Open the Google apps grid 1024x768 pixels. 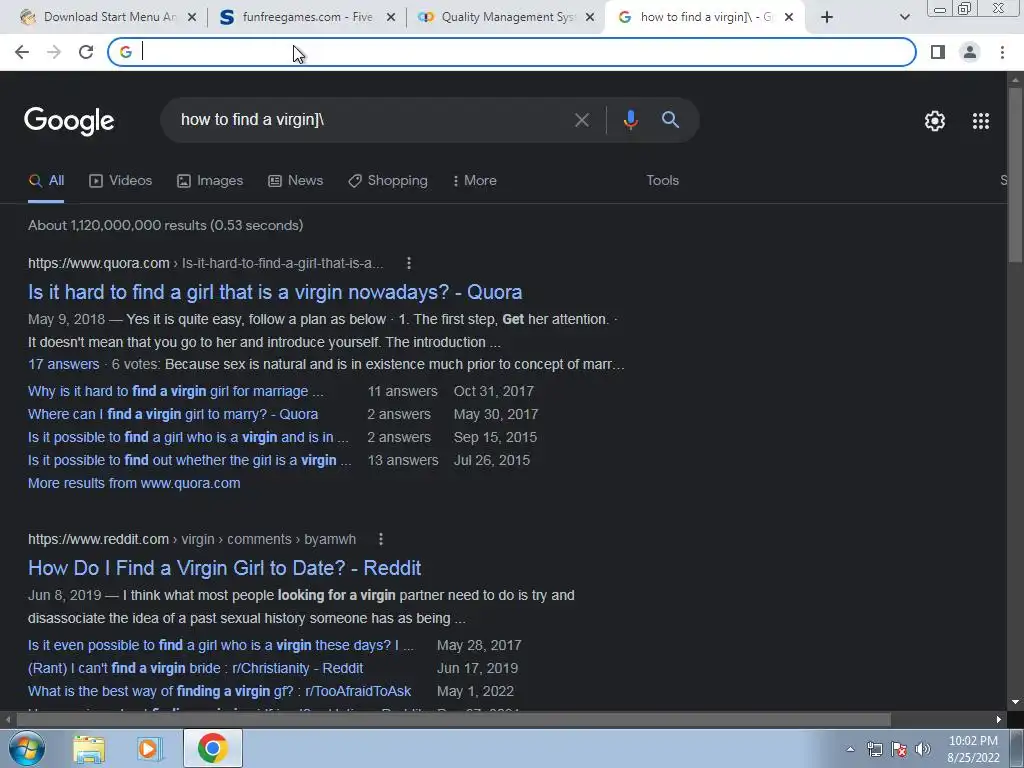point(981,121)
